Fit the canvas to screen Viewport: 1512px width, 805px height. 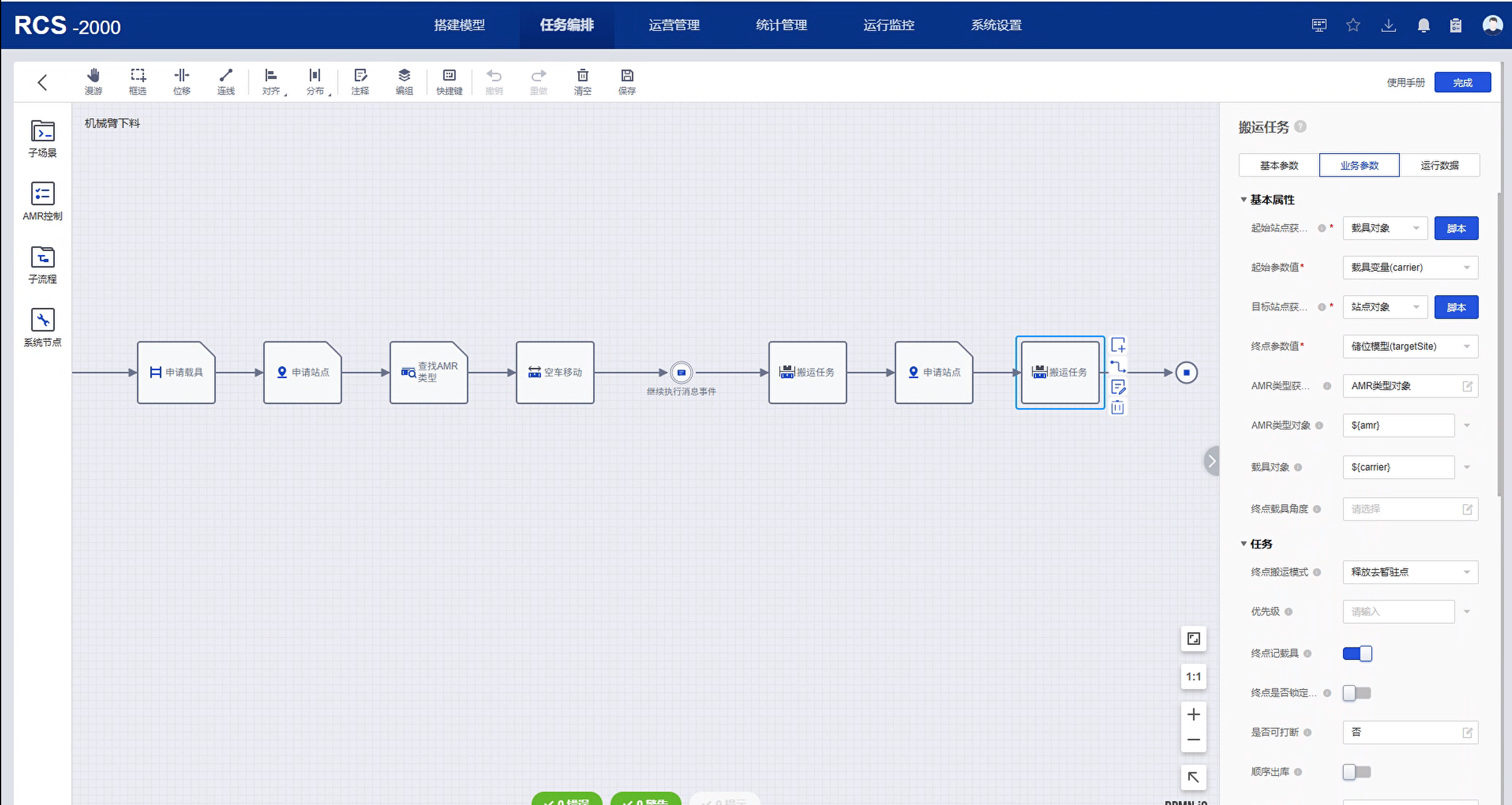tap(1193, 638)
